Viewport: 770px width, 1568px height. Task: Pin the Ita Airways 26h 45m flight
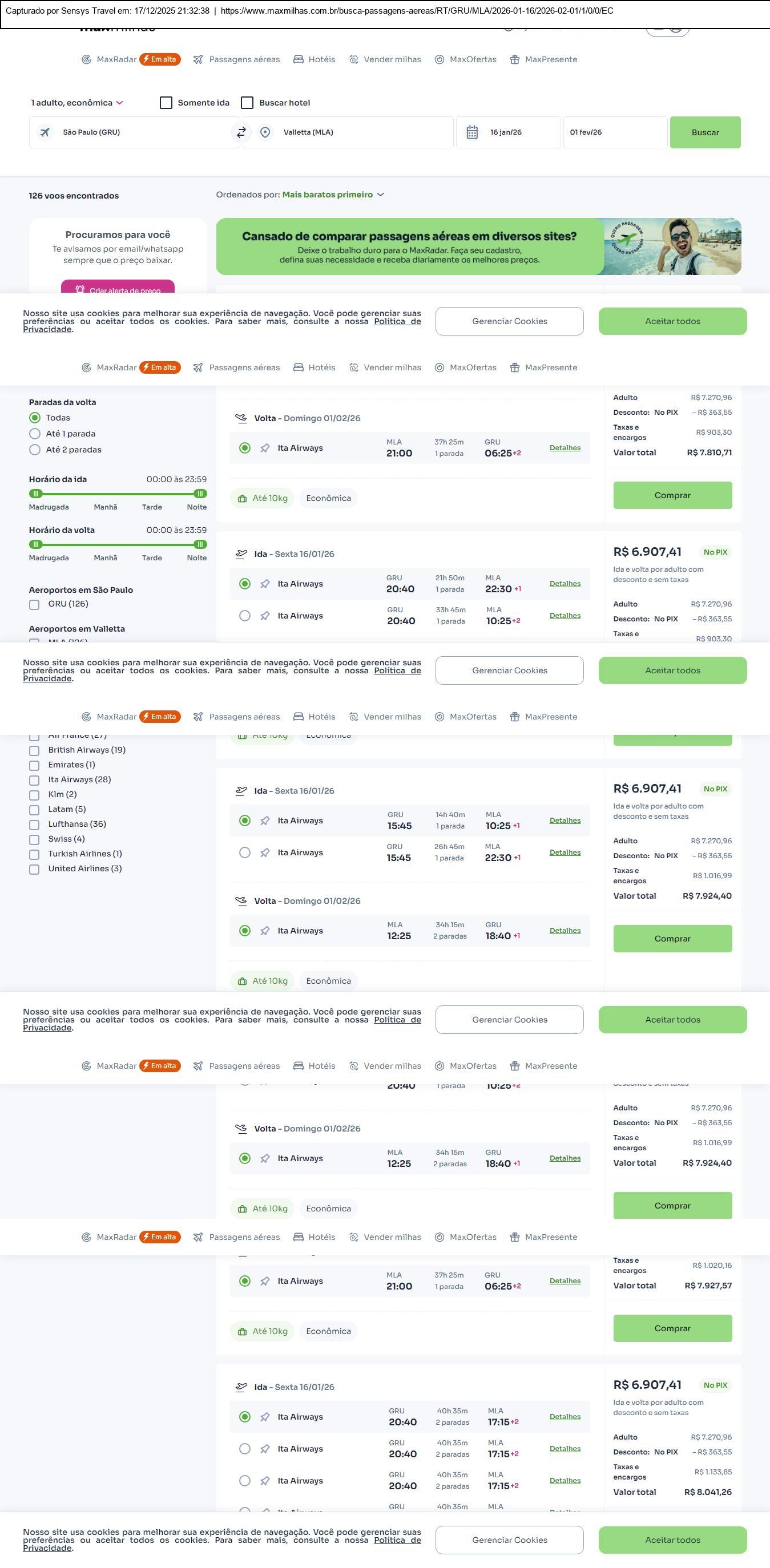pos(265,853)
